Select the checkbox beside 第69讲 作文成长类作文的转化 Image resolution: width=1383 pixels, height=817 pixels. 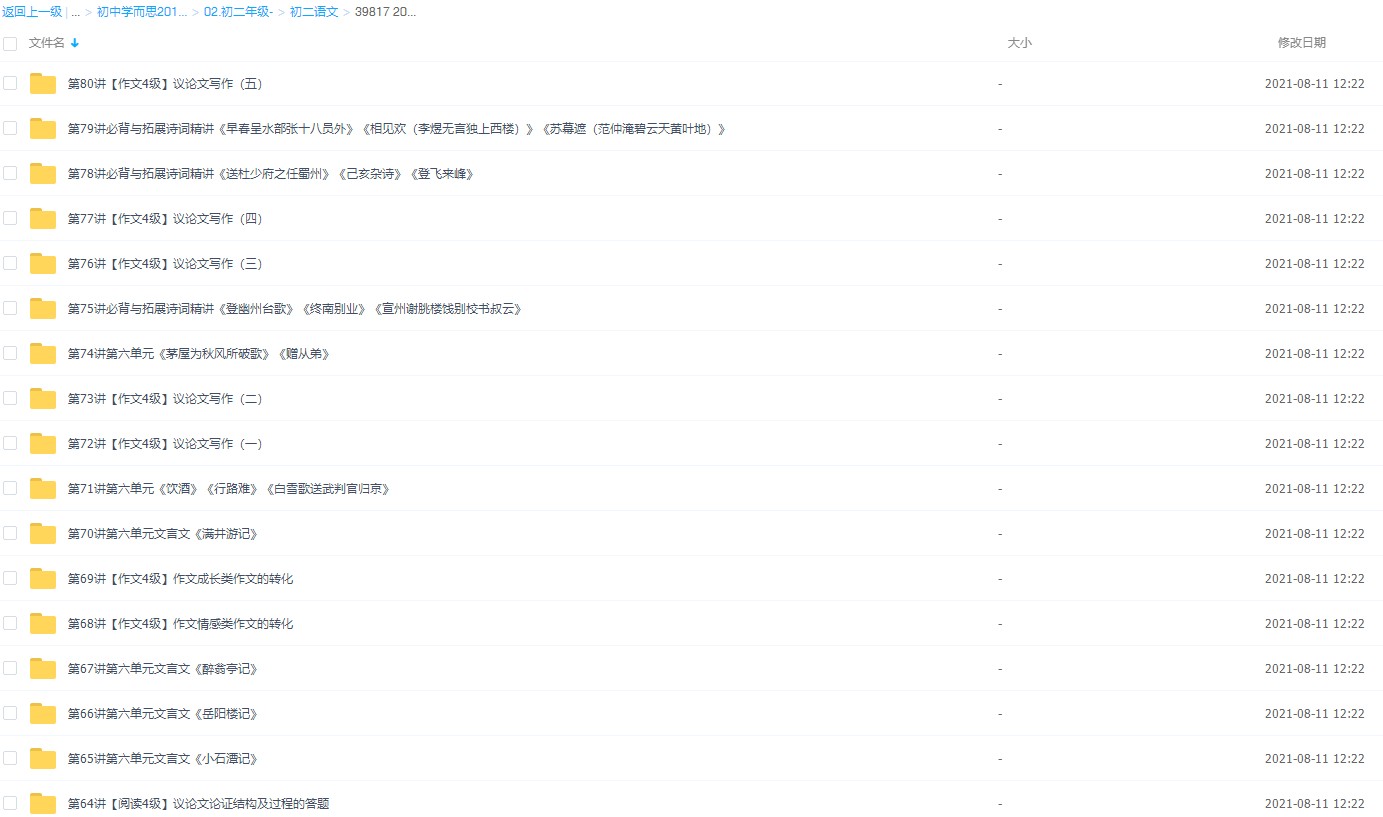click(10, 578)
